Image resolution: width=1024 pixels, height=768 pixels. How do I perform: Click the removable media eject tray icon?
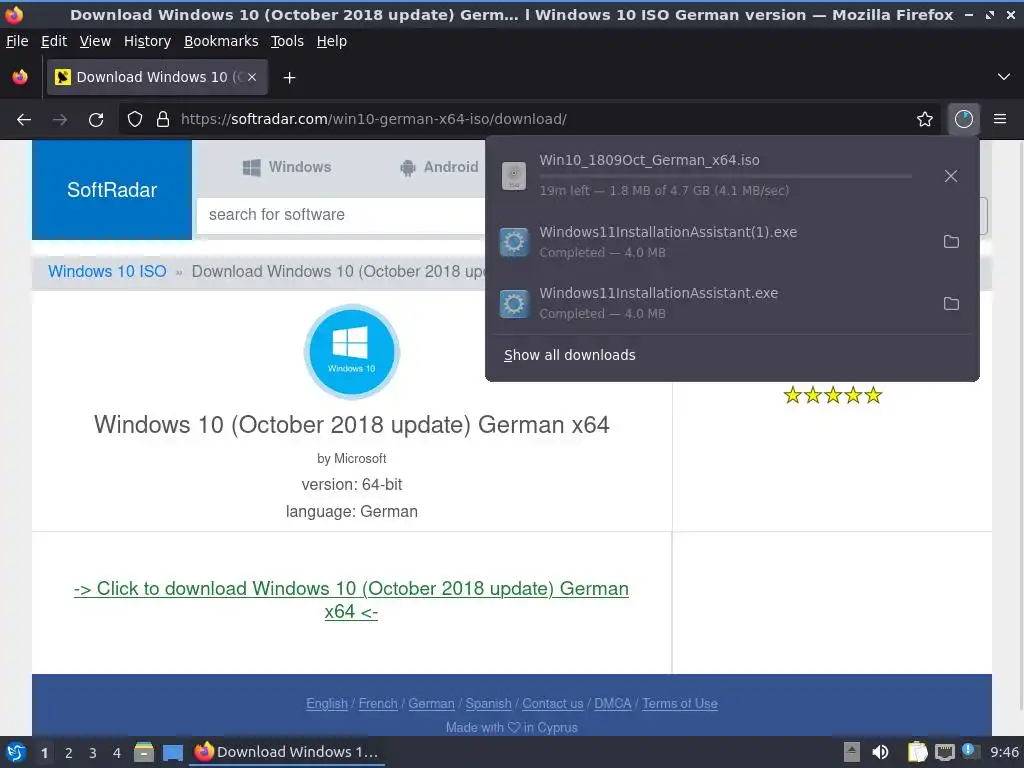point(851,752)
